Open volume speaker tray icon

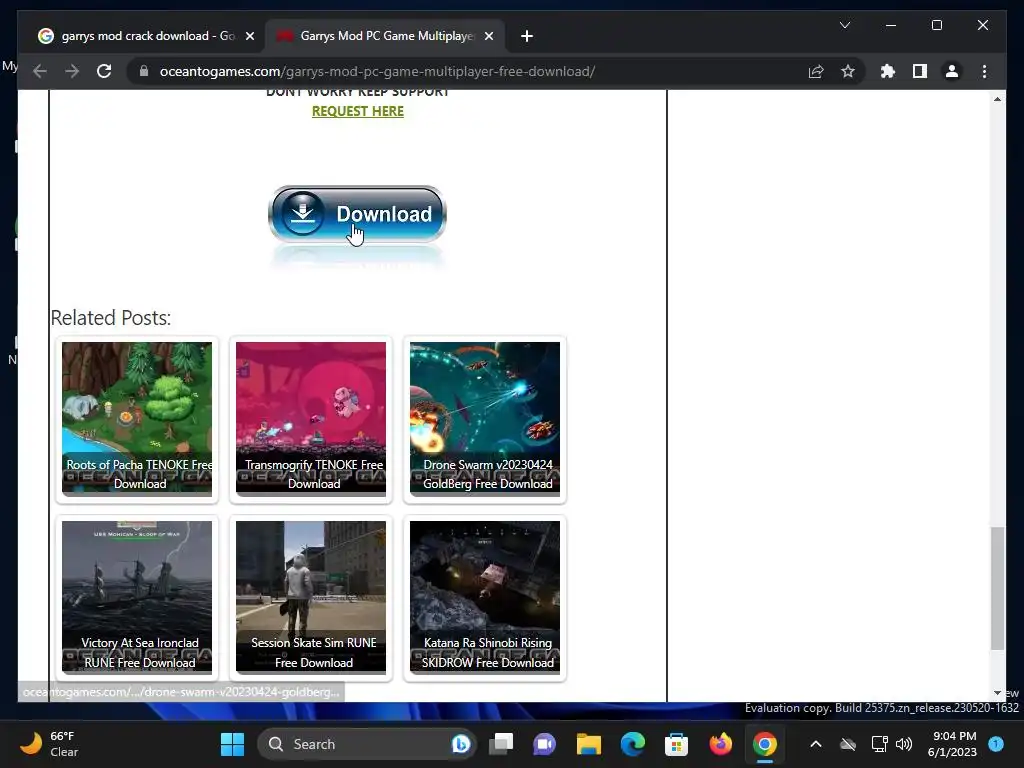(x=904, y=744)
